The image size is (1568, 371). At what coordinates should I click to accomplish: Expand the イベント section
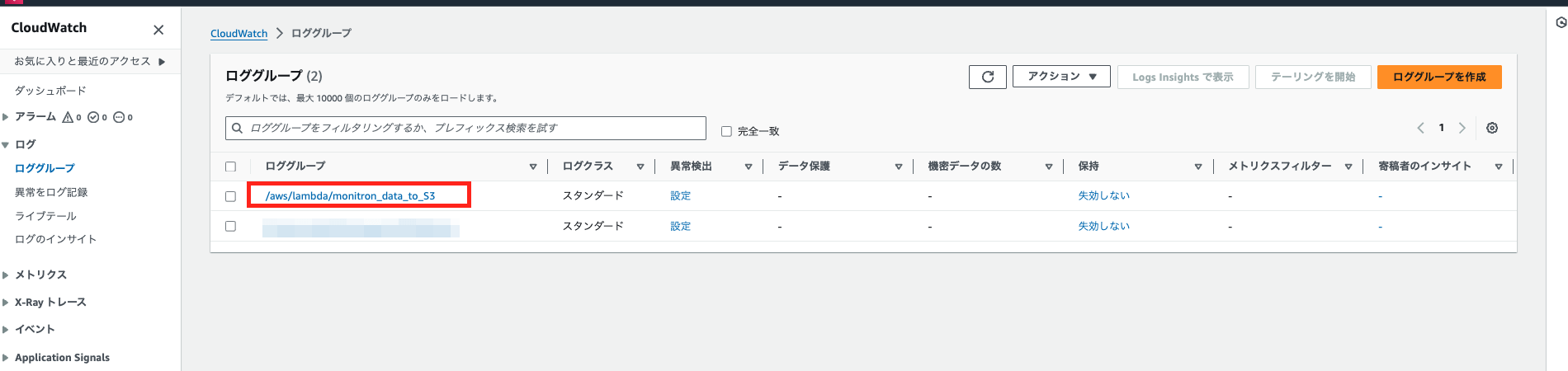[x=6, y=329]
